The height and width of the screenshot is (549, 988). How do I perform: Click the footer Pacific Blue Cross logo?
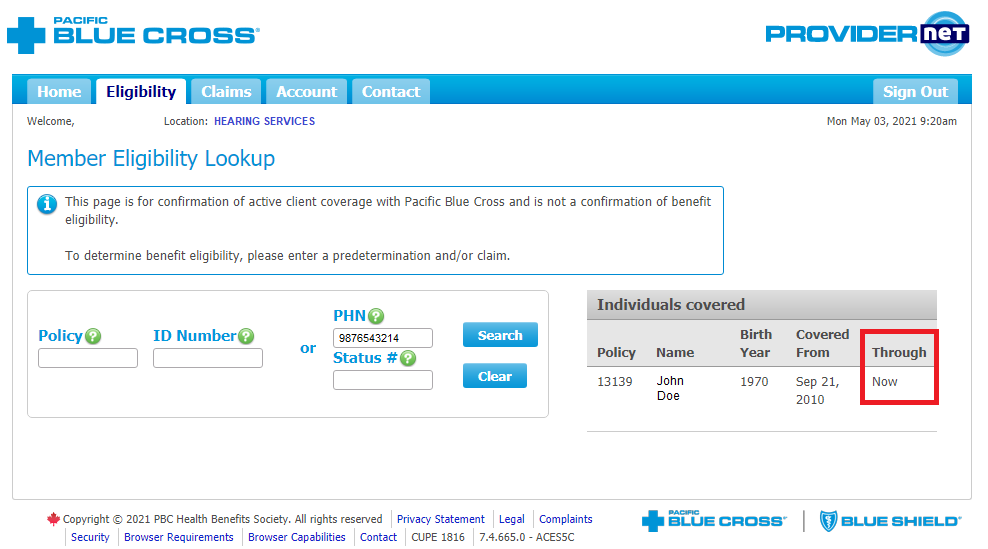click(x=714, y=521)
